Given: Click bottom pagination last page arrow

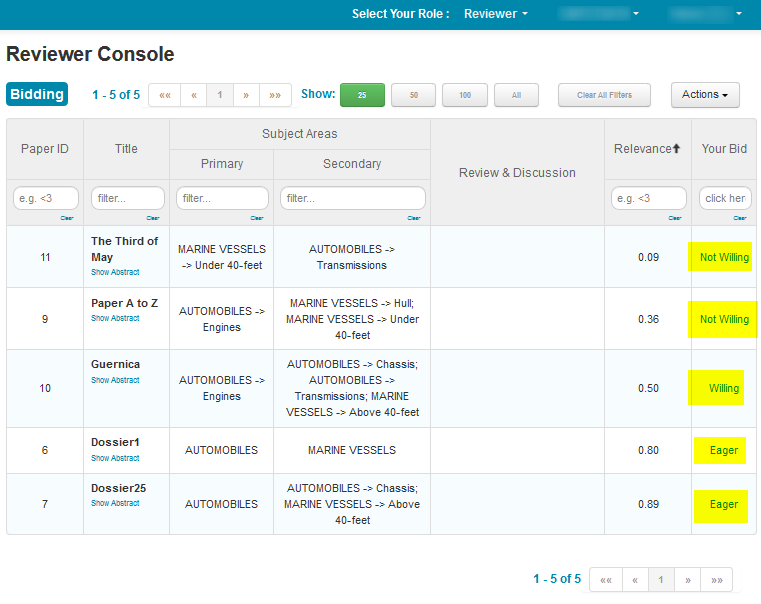Looking at the screenshot, I should [x=716, y=580].
